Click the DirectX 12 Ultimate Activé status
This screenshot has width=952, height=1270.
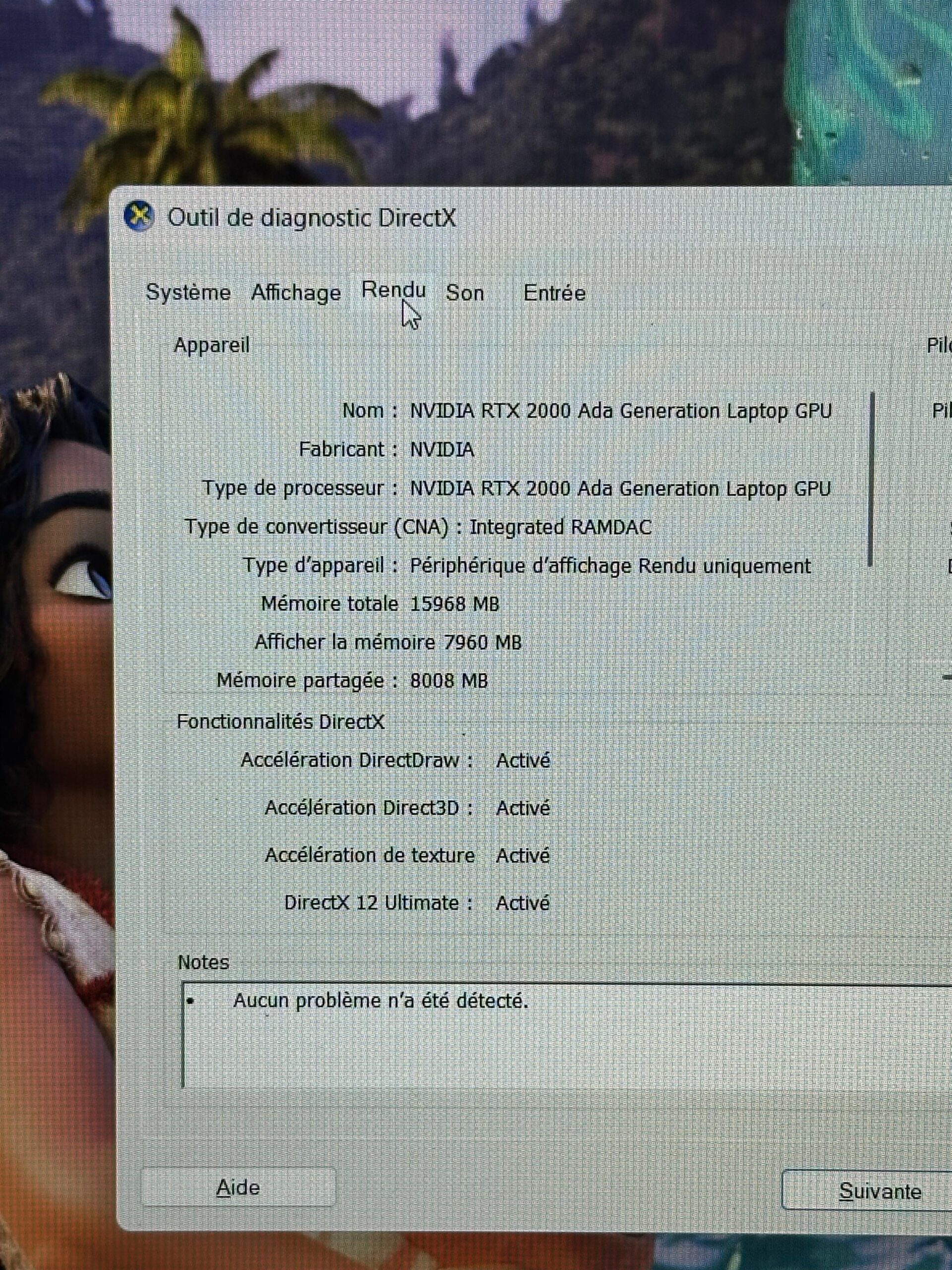pos(523,904)
